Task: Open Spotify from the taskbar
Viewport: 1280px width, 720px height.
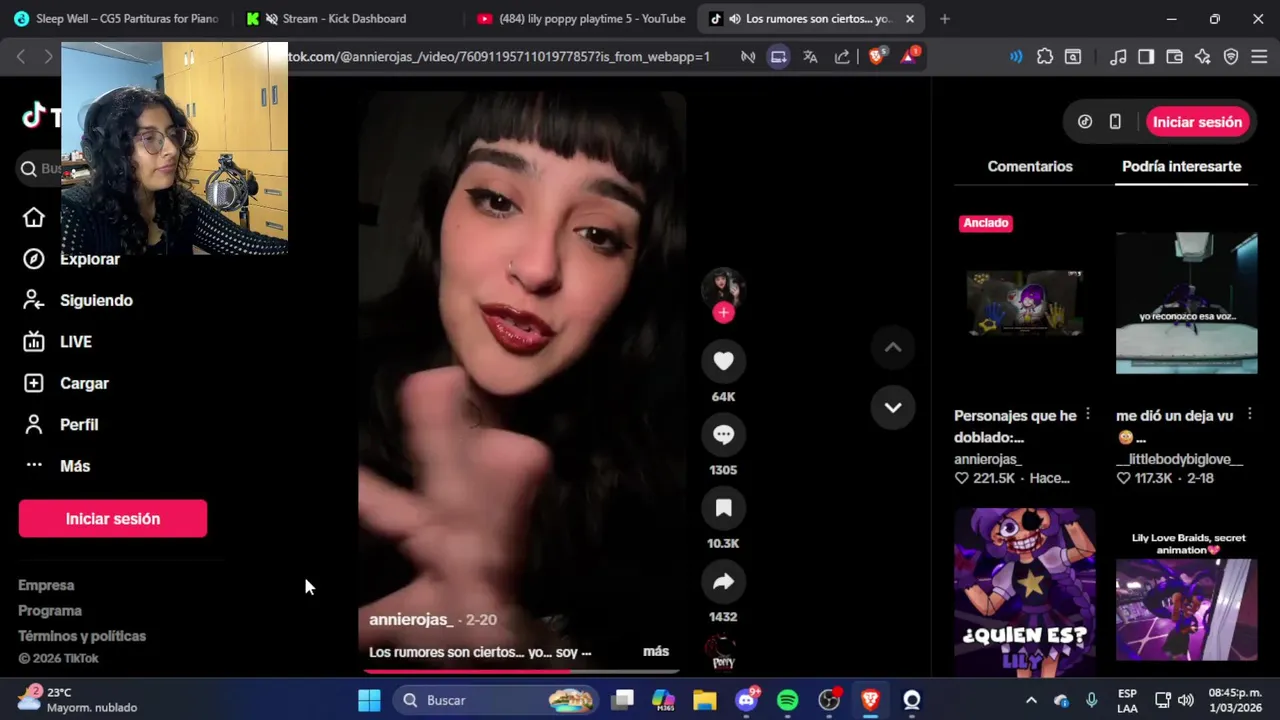Action: coord(787,700)
